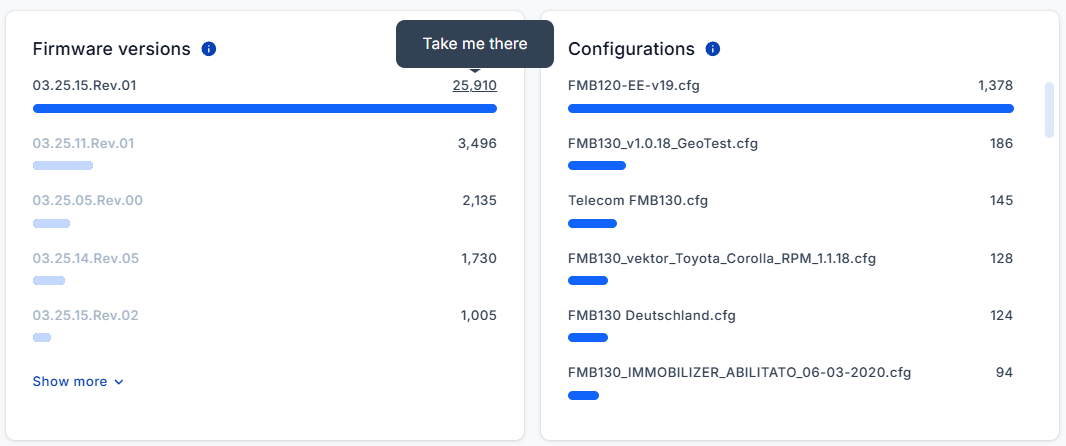Select FMB130 Deutschland.cfg configuration
The height and width of the screenshot is (446, 1066).
[651, 315]
